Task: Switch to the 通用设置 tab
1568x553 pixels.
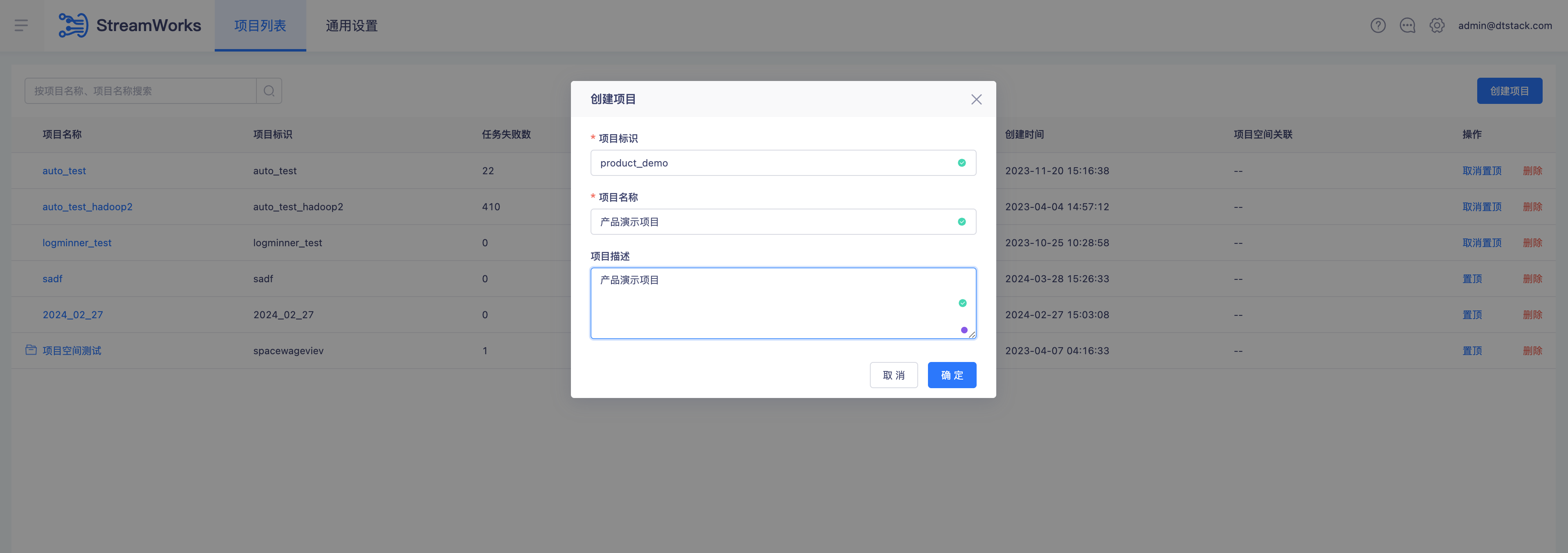Action: click(x=352, y=26)
